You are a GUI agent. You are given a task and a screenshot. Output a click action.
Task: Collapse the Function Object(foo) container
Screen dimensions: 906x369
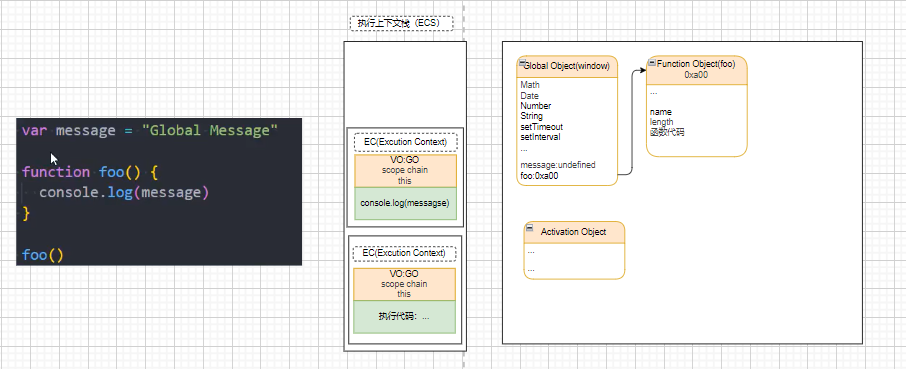tap(652, 62)
